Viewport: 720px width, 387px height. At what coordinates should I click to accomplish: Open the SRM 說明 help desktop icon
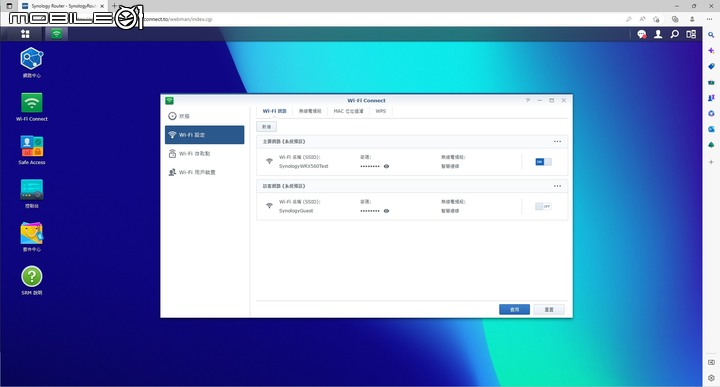click(x=32, y=280)
